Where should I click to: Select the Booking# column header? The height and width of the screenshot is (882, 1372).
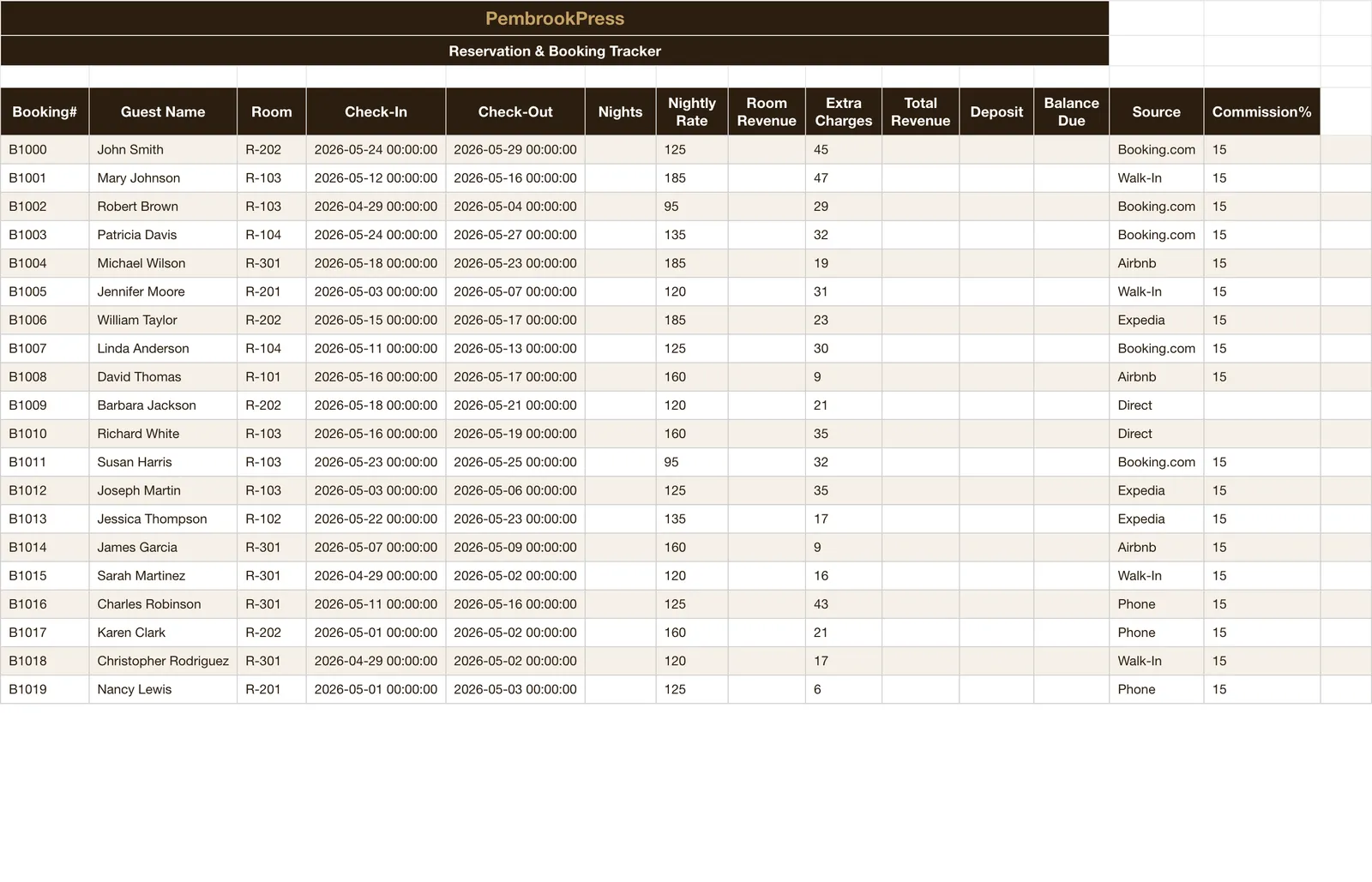(x=45, y=111)
